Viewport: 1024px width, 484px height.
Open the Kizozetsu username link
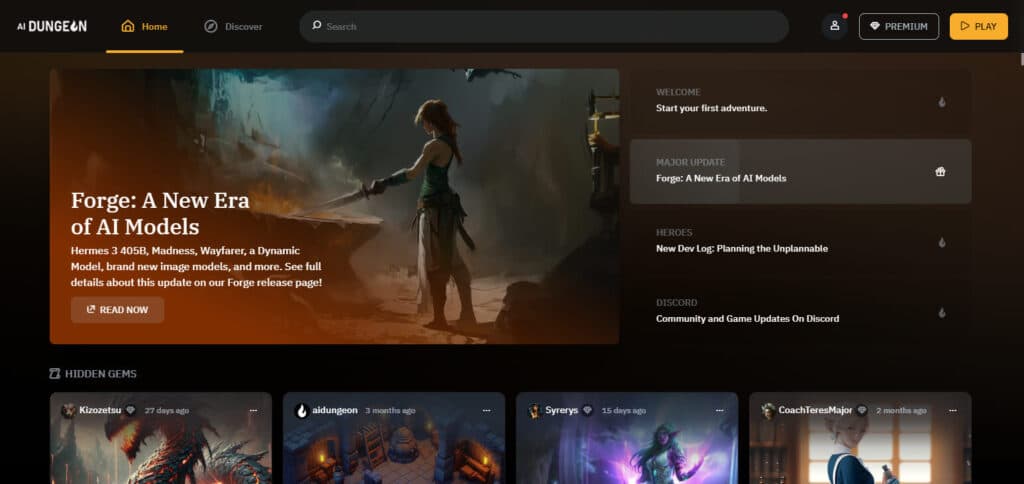(x=100, y=410)
